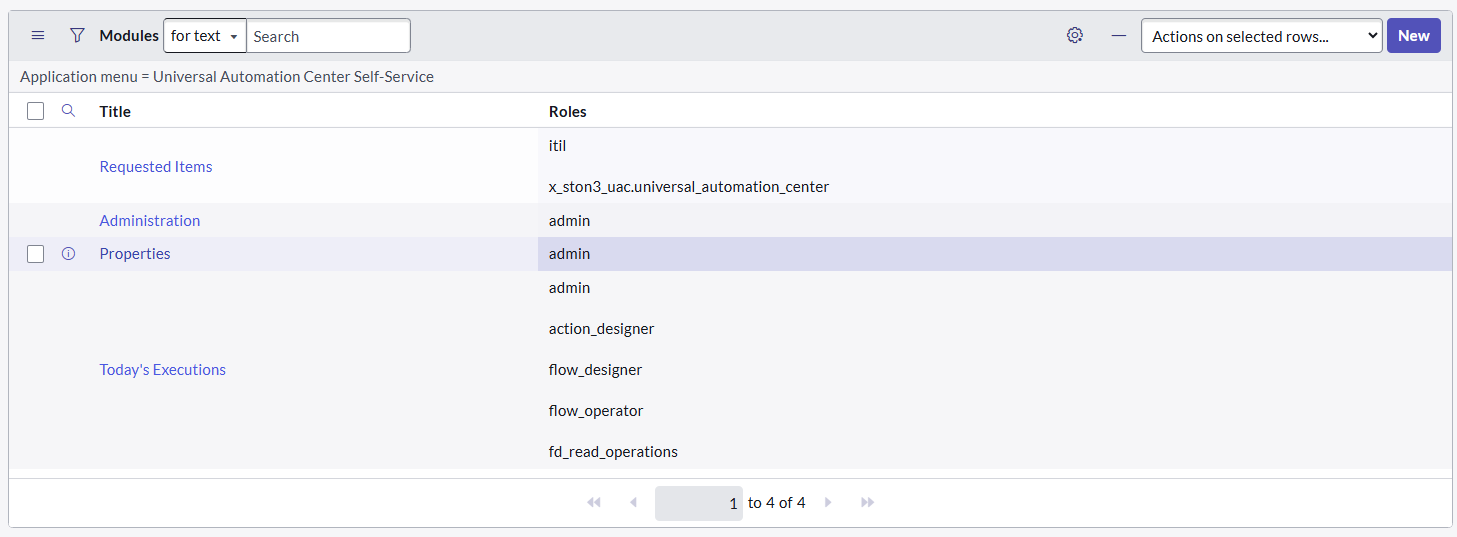The height and width of the screenshot is (537, 1457).
Task: Check the Properties row checkbox
Action: click(36, 254)
